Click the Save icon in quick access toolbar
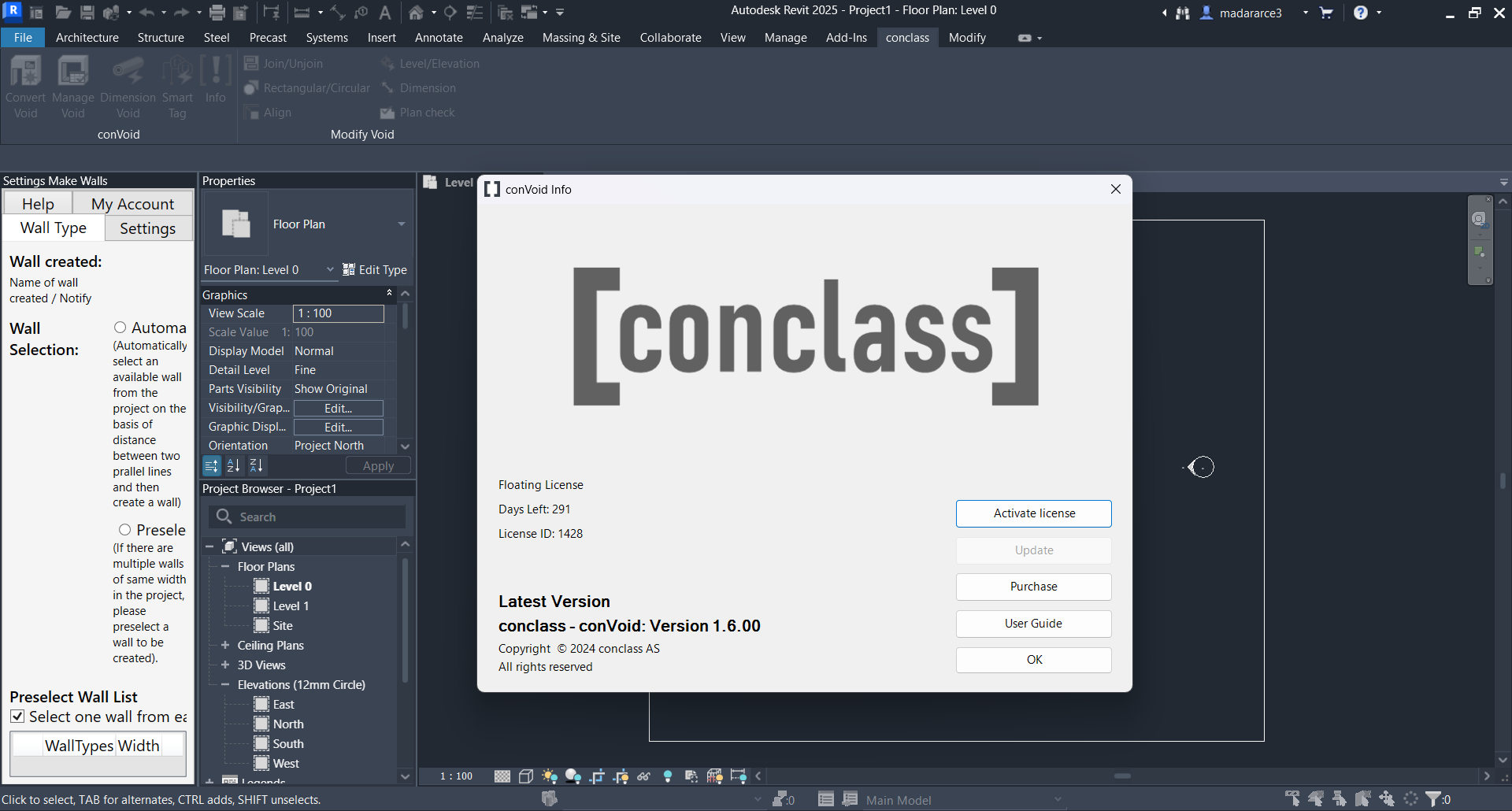This screenshot has width=1512, height=811. pos(87,13)
